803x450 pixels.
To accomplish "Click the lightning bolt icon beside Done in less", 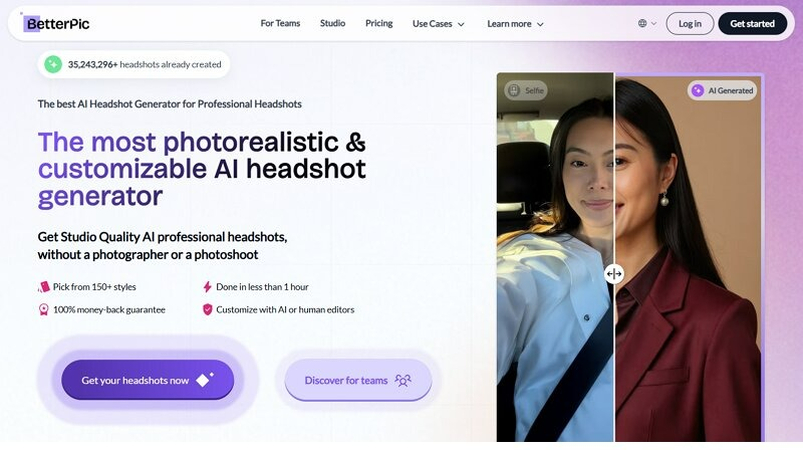I will click(x=207, y=287).
